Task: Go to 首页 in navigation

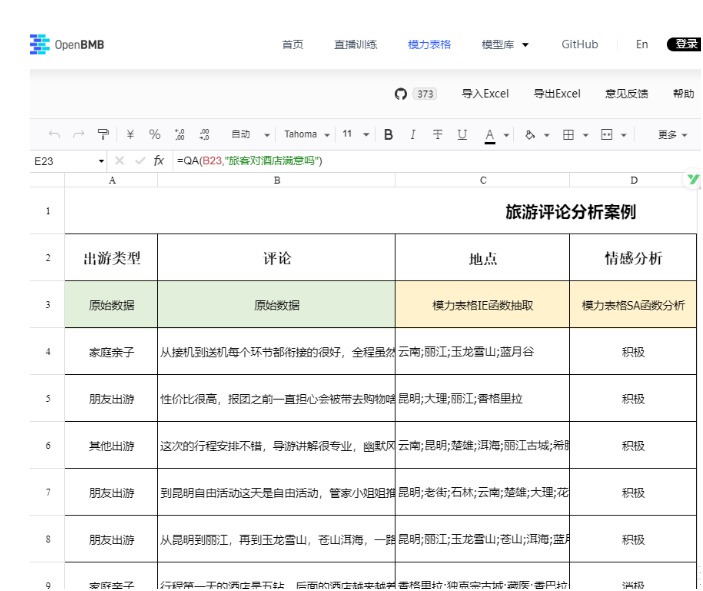Action: [x=292, y=44]
